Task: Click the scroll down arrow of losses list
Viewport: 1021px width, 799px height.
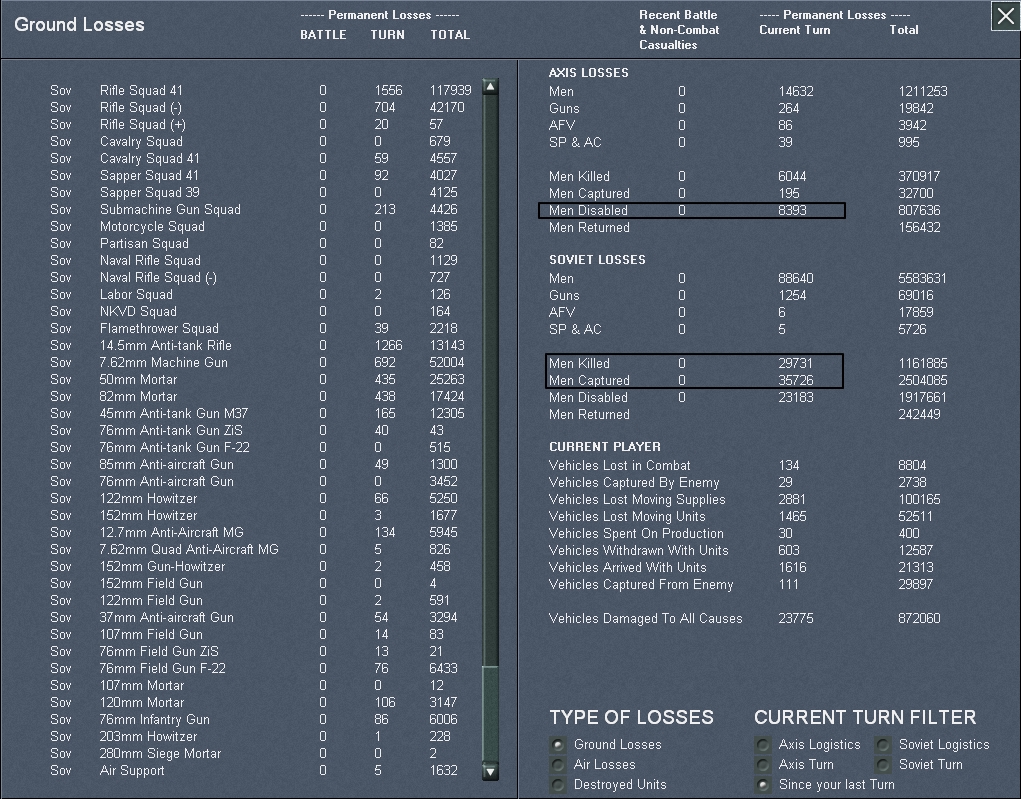Action: [490, 772]
